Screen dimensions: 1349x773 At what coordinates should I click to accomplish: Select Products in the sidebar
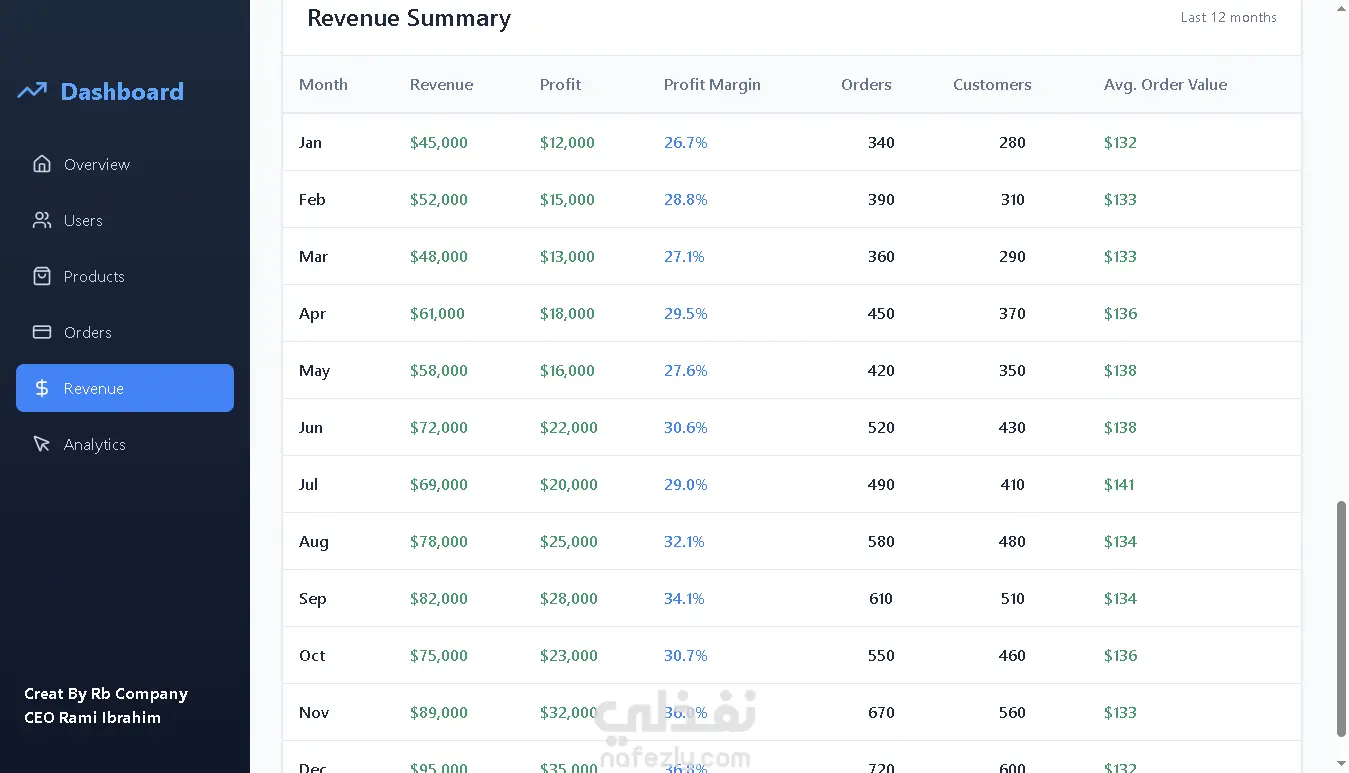94,276
